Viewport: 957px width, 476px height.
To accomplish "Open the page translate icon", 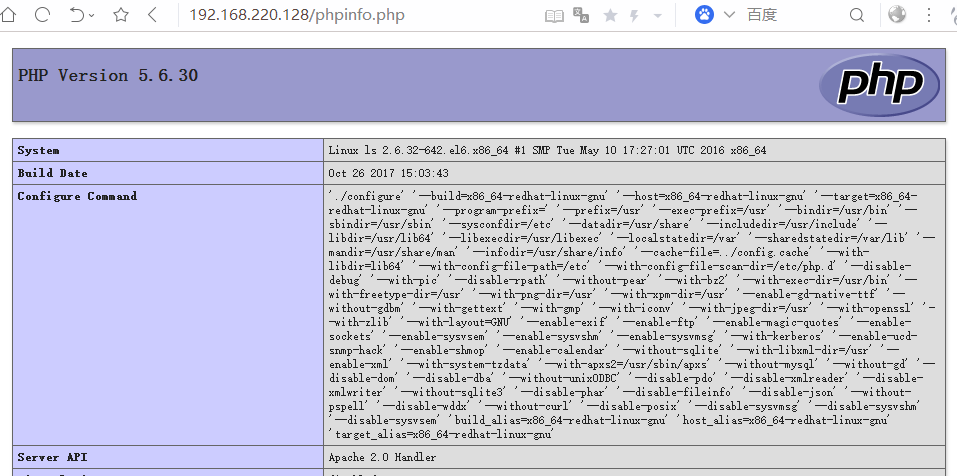I will click(x=581, y=15).
